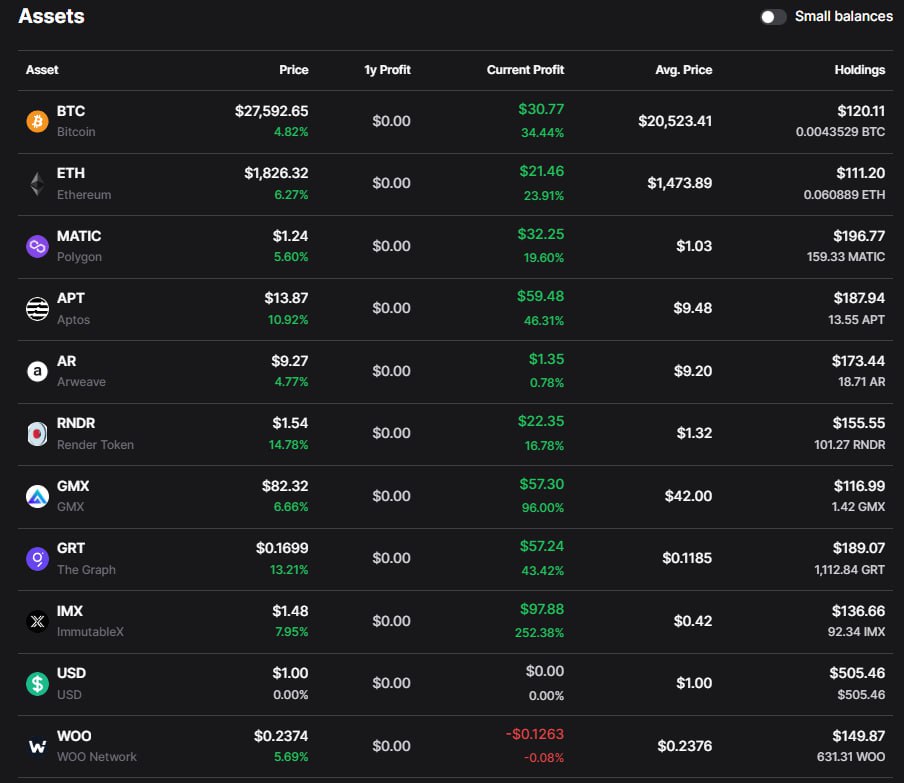
Task: Click holdings amount 101.27 RNDR
Action: coord(850,445)
